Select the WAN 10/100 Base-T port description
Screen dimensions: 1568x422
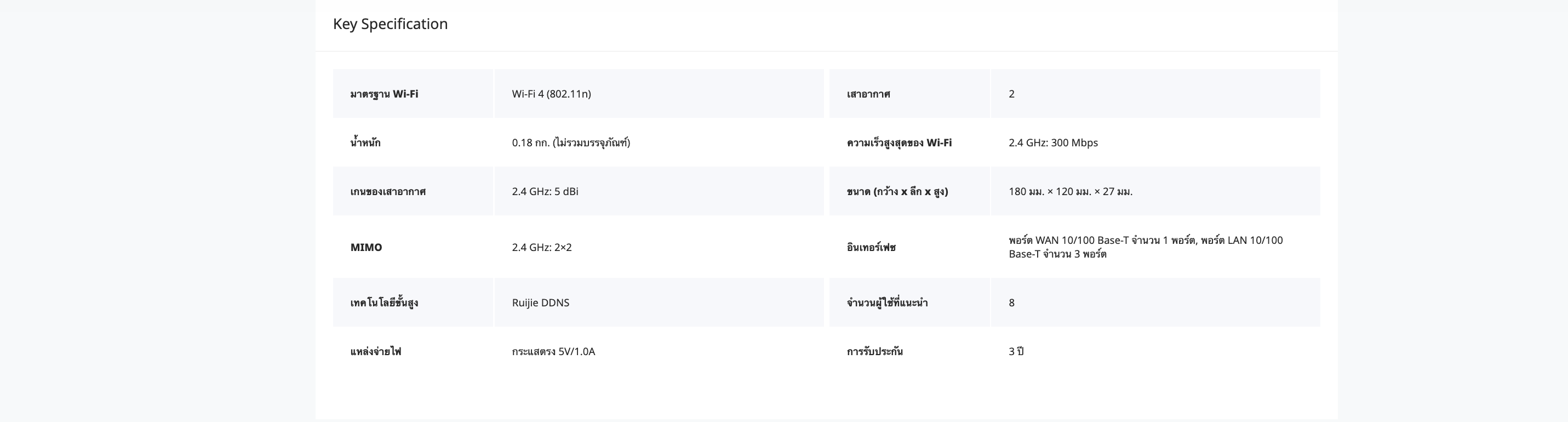point(1145,247)
